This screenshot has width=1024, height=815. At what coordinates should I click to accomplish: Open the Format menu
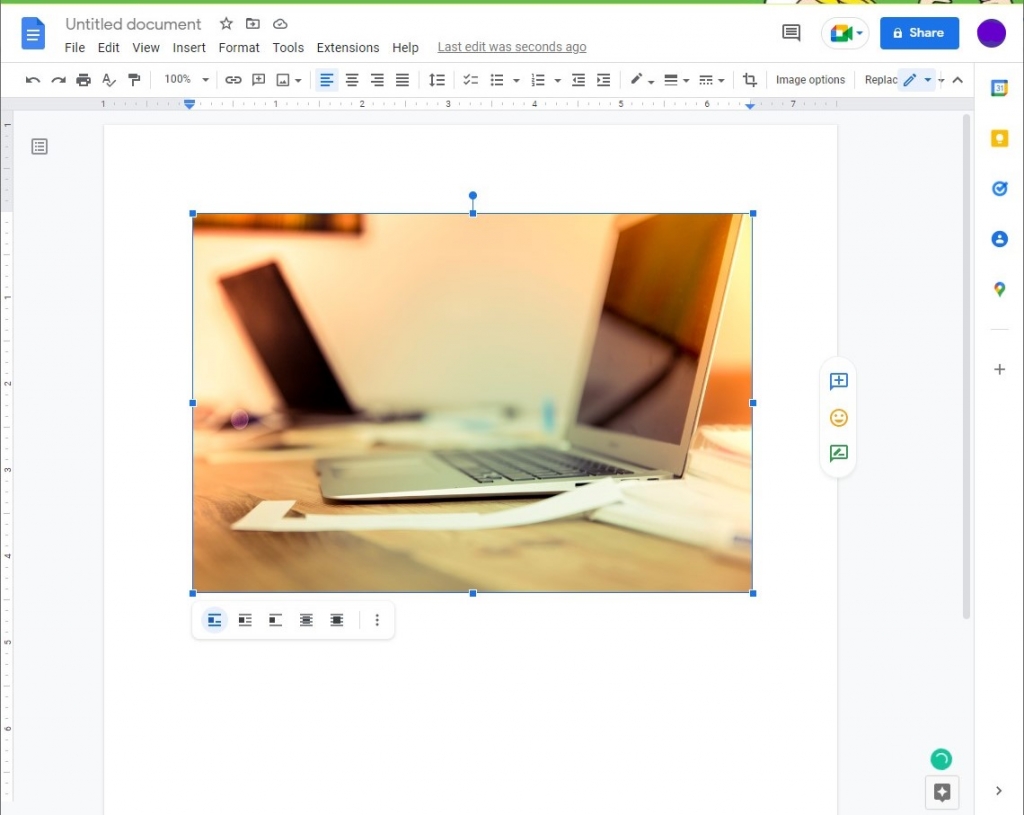coord(239,47)
